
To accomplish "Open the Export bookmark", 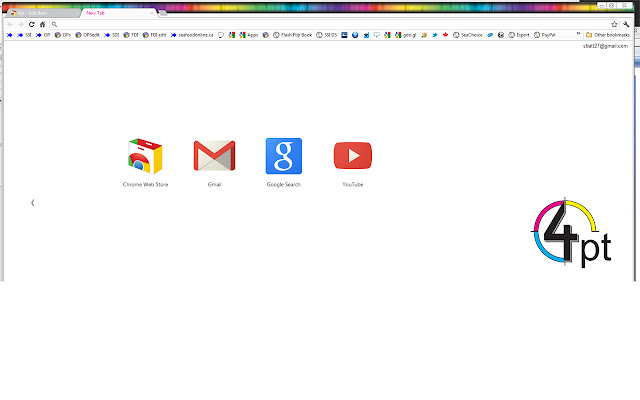I will 519,35.
